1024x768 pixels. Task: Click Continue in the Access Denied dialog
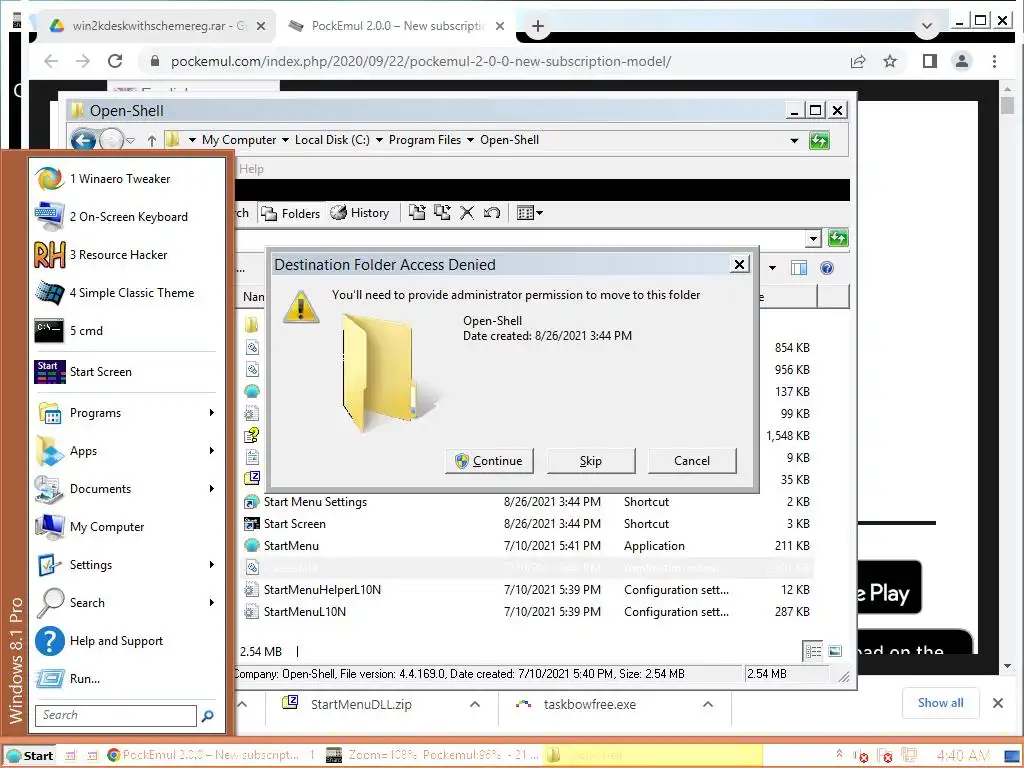pos(489,461)
